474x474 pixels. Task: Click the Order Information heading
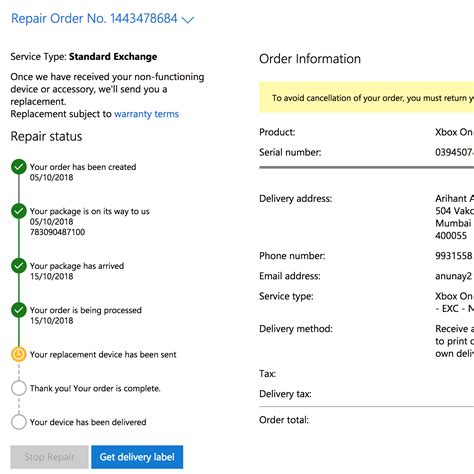point(310,59)
